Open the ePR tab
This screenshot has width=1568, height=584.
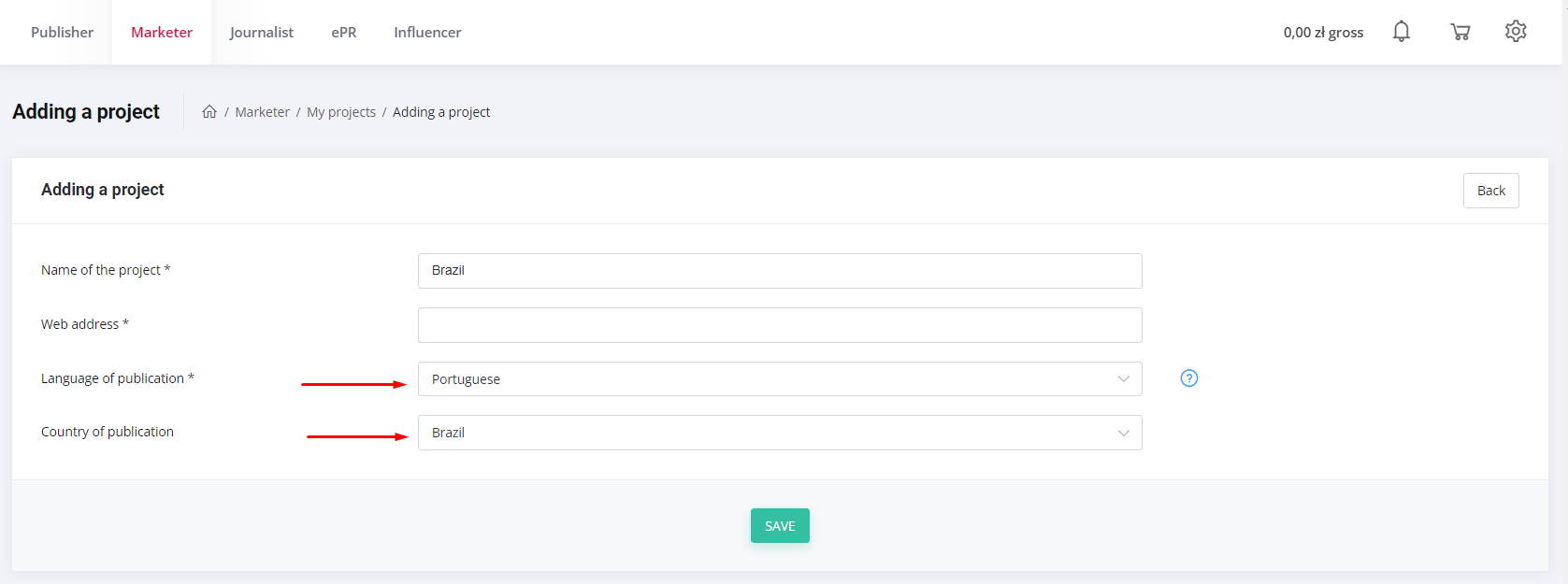344,33
